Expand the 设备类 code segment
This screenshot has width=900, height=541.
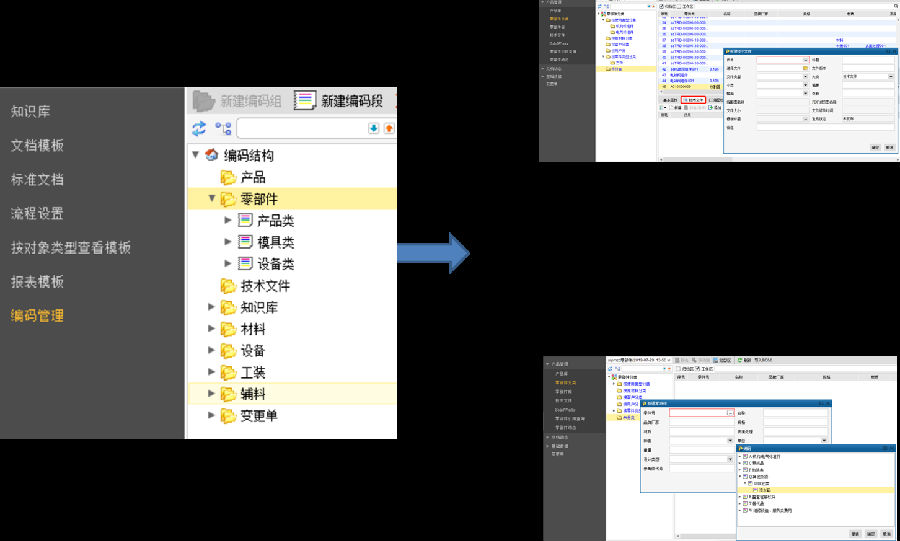pos(227,265)
